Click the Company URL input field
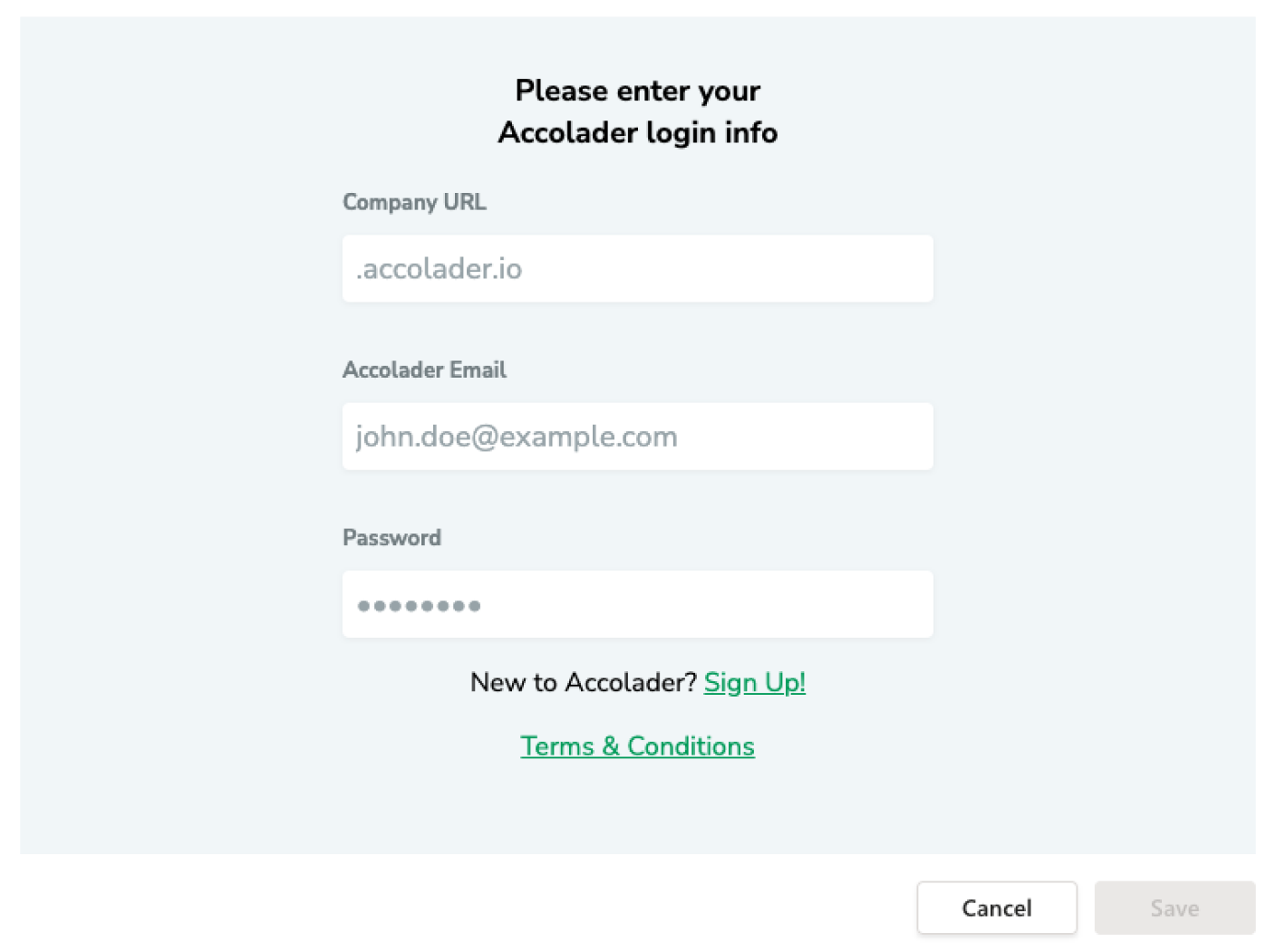 [x=637, y=269]
